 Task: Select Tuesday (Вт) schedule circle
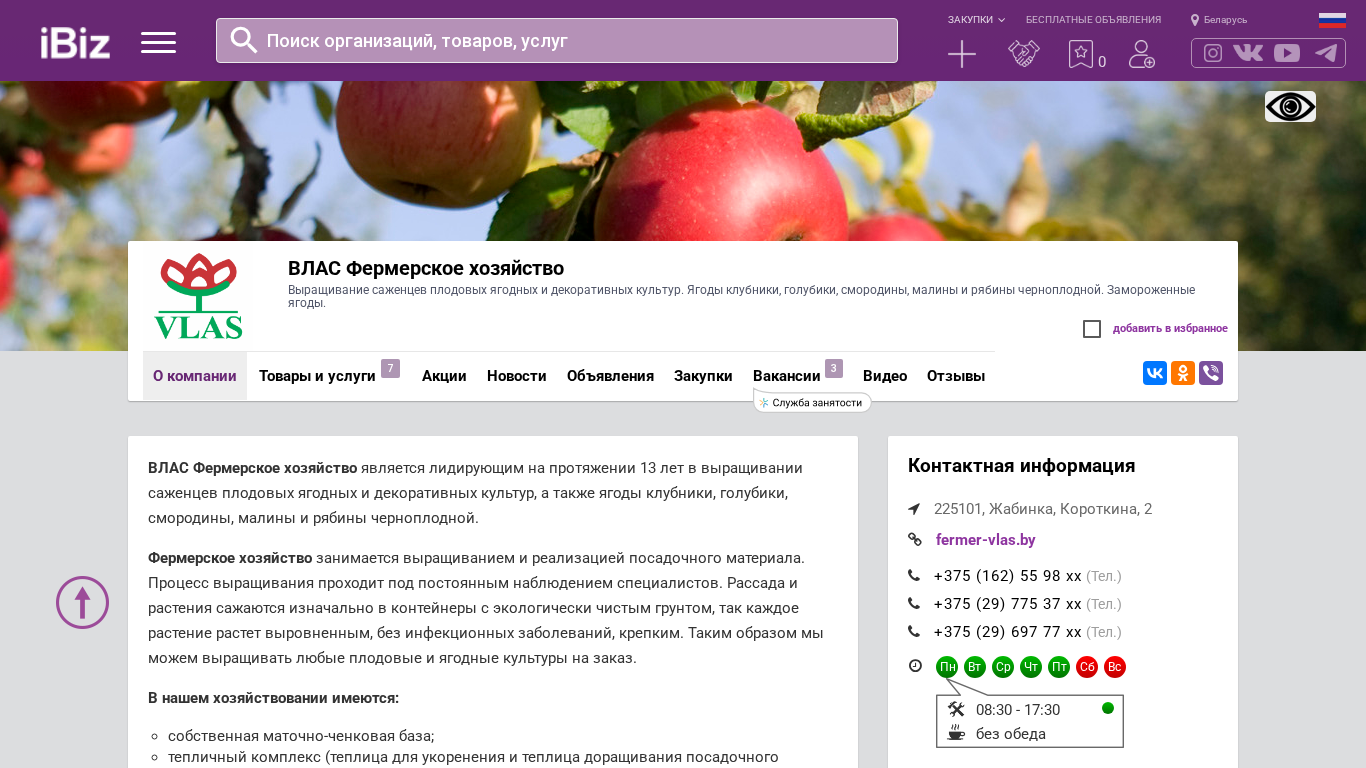click(975, 667)
